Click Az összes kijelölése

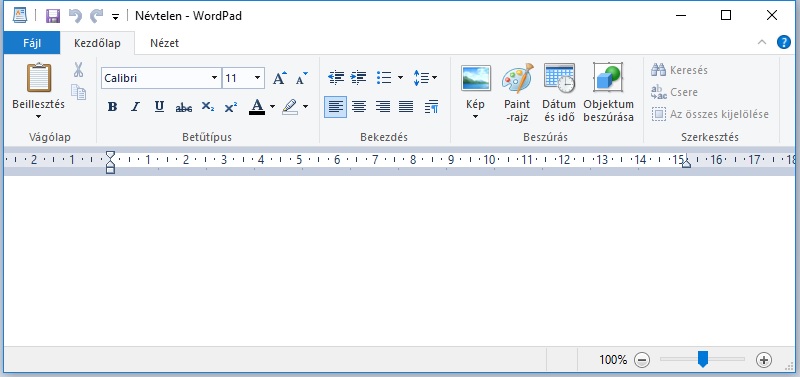[x=710, y=114]
